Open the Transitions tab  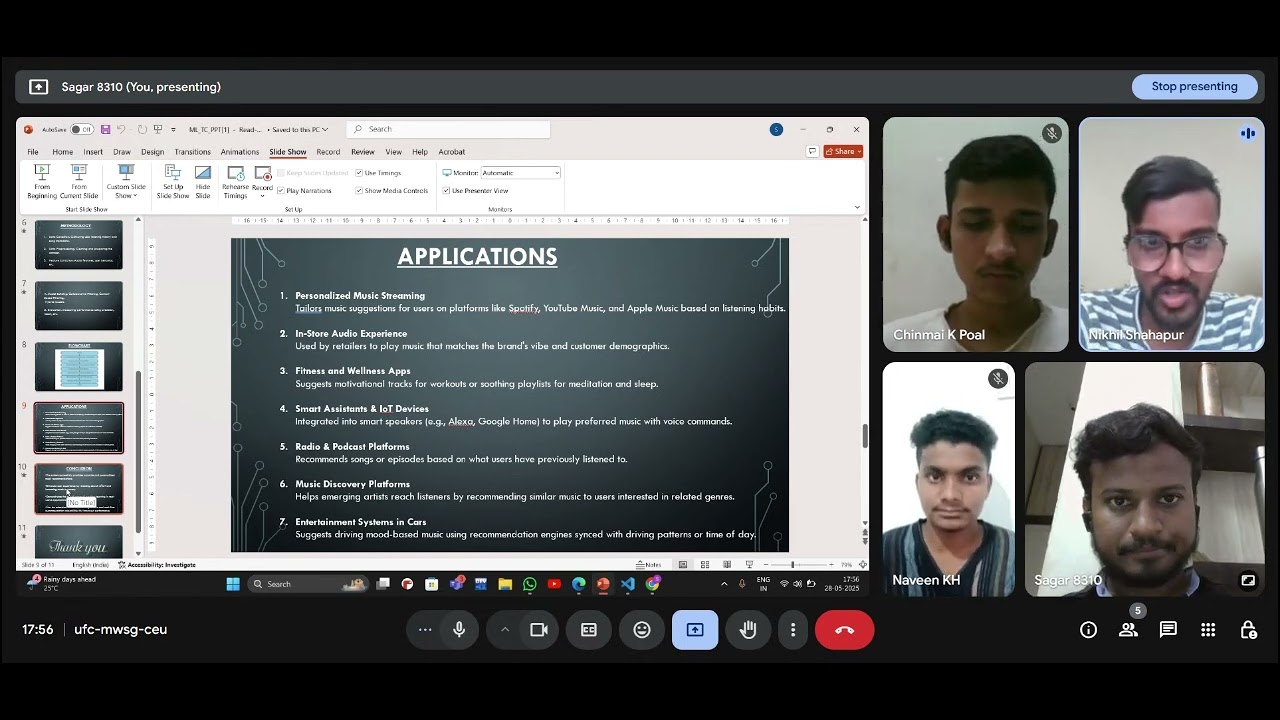(193, 152)
